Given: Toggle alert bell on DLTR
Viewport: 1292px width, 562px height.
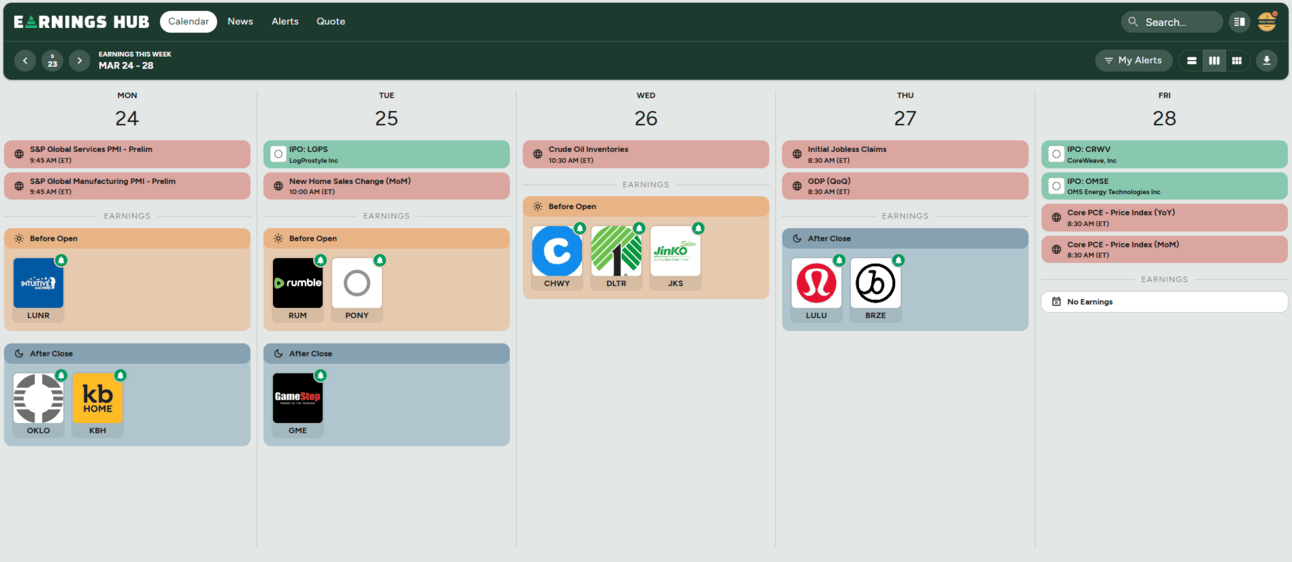Looking at the screenshot, I should (639, 228).
